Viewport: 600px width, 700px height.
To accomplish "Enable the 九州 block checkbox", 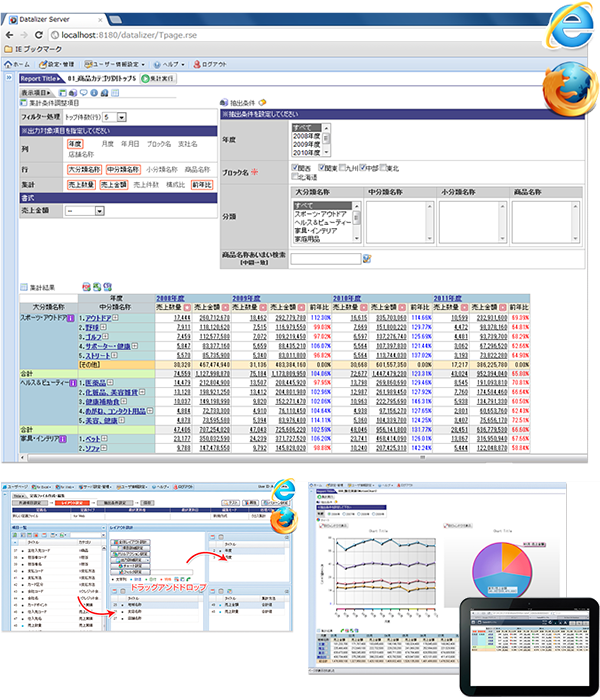I will point(344,167).
